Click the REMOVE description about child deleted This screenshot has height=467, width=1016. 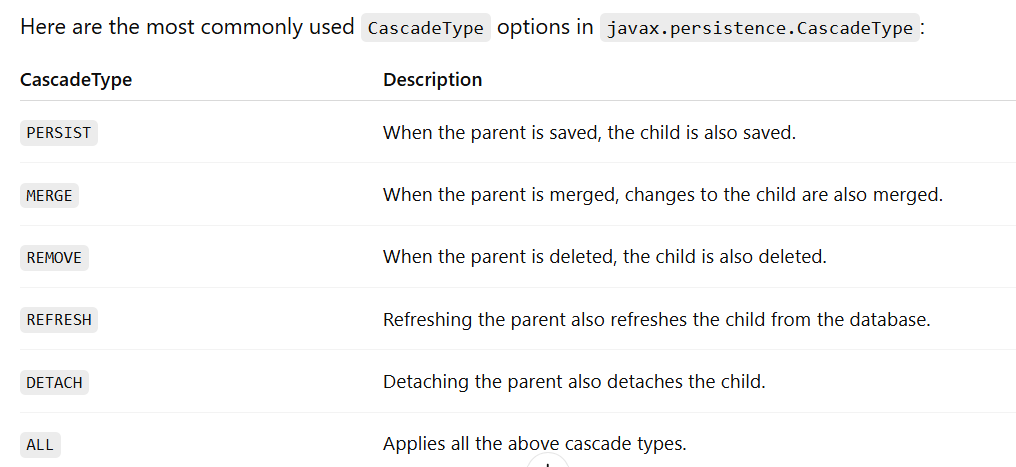coord(605,257)
